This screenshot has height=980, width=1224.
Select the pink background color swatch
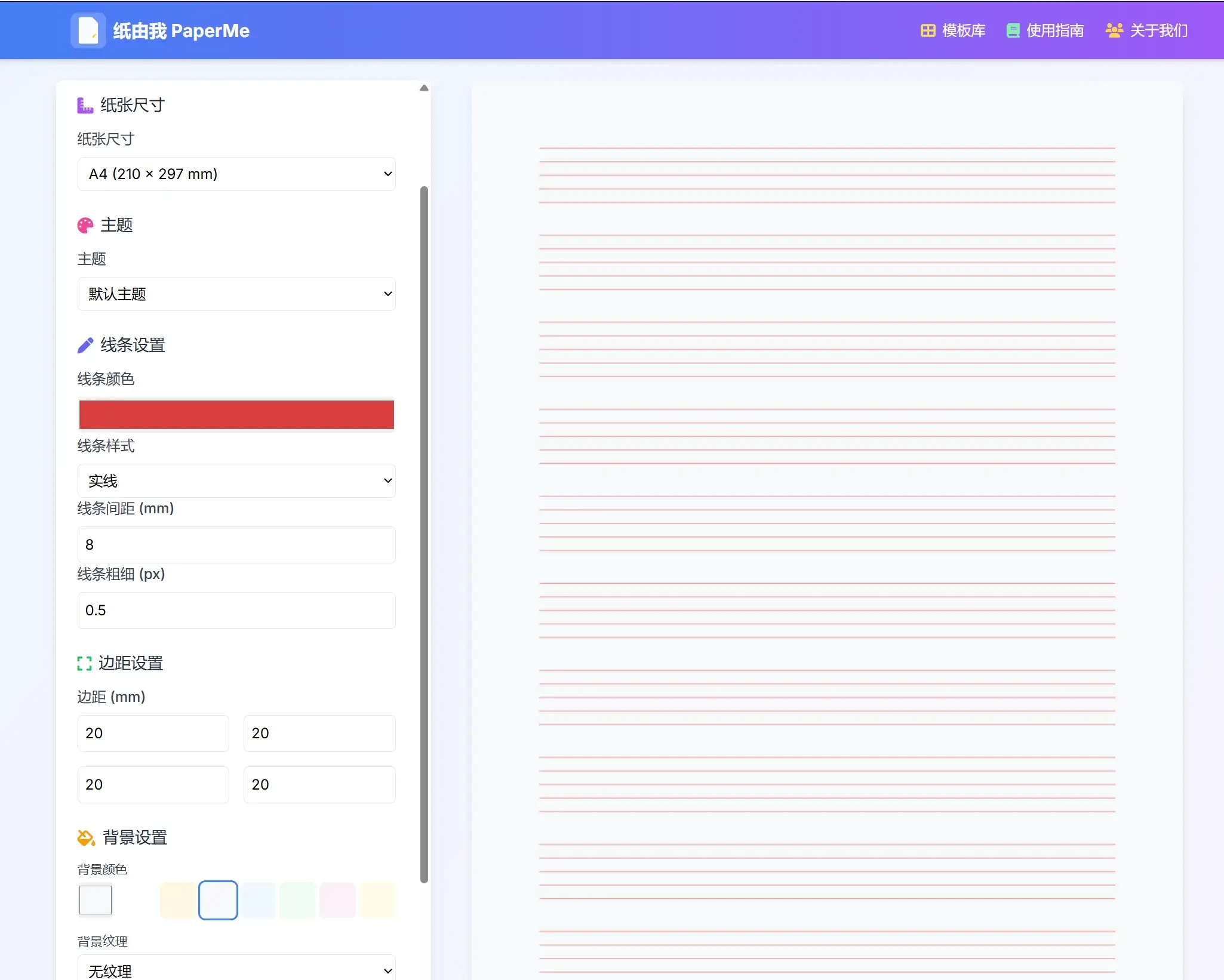click(x=337, y=900)
